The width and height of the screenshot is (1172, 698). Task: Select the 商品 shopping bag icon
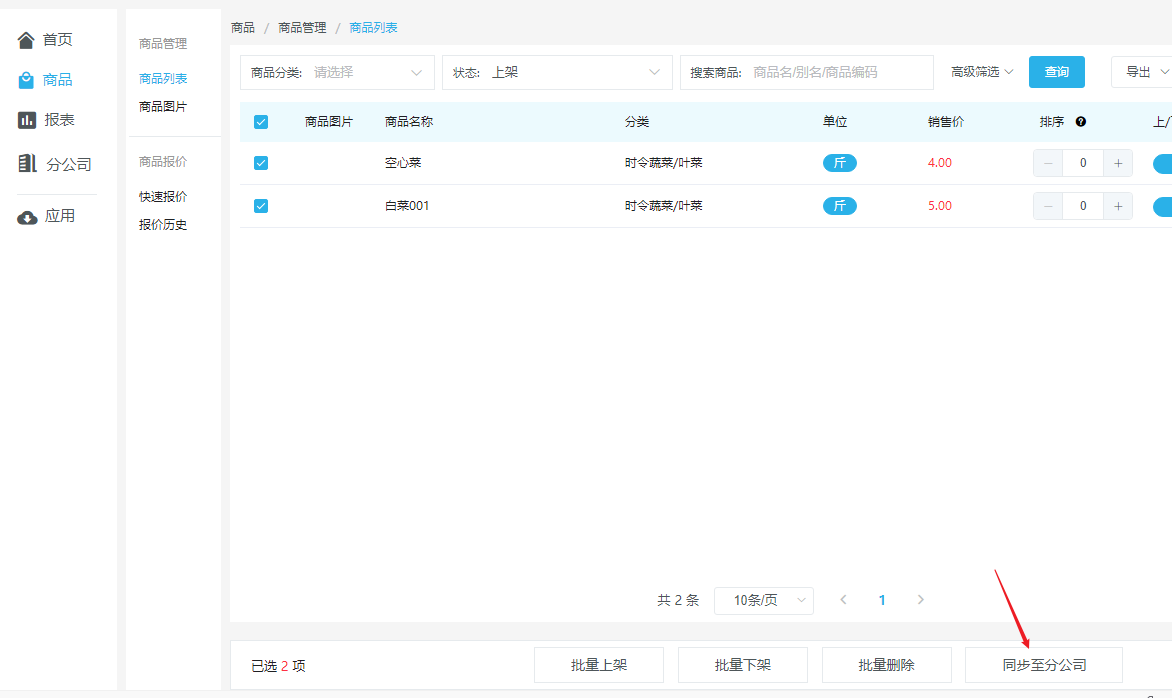coord(26,80)
